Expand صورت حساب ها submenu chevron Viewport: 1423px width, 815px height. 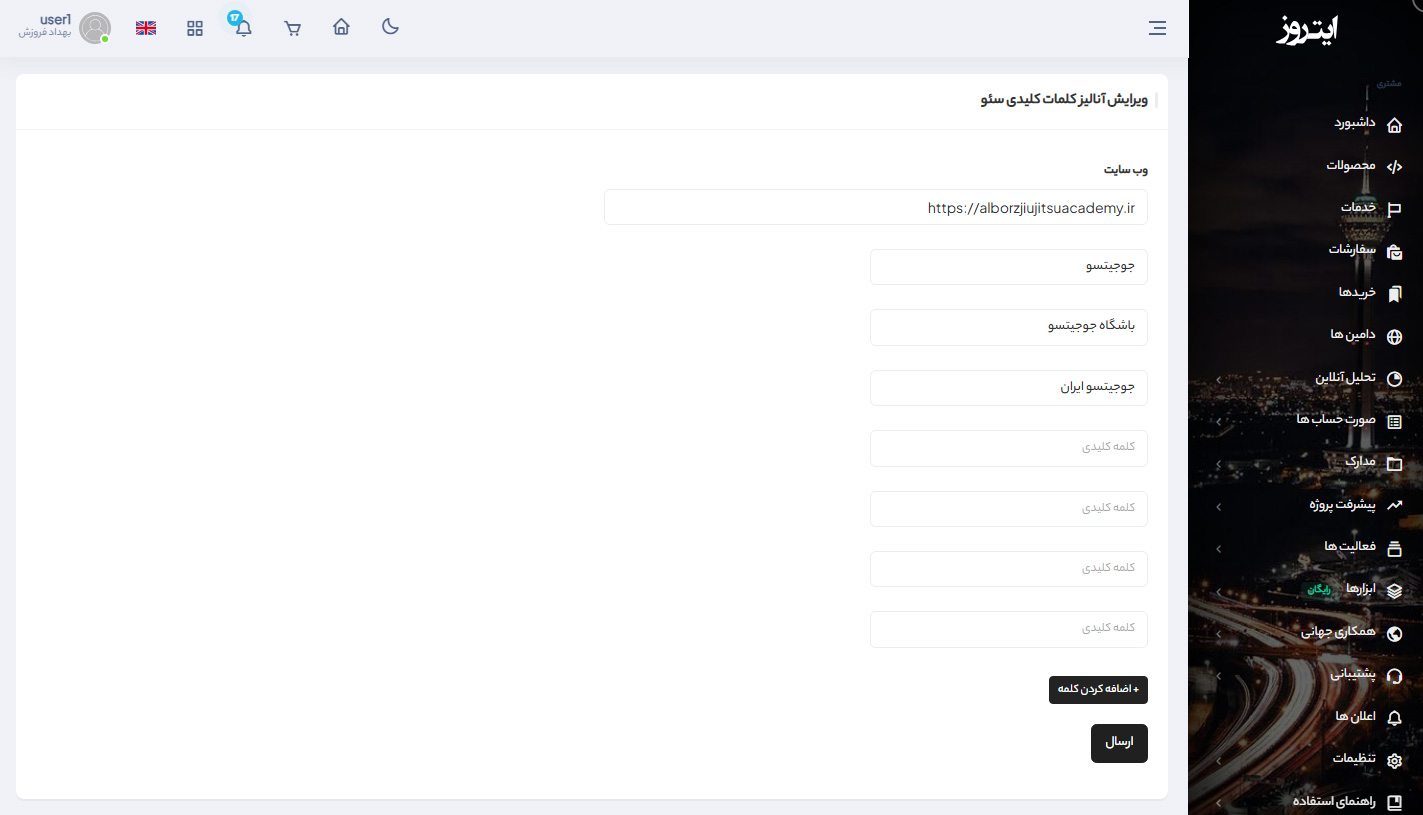pos(1218,421)
